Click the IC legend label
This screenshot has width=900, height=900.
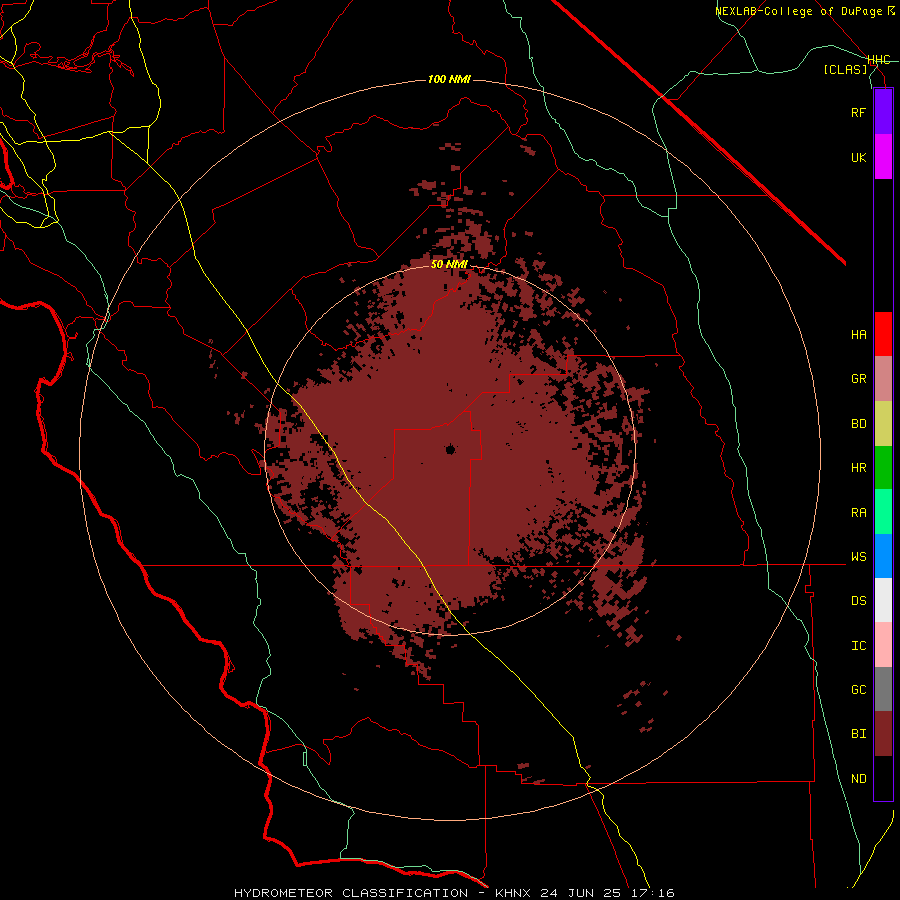pyautogui.click(x=858, y=645)
